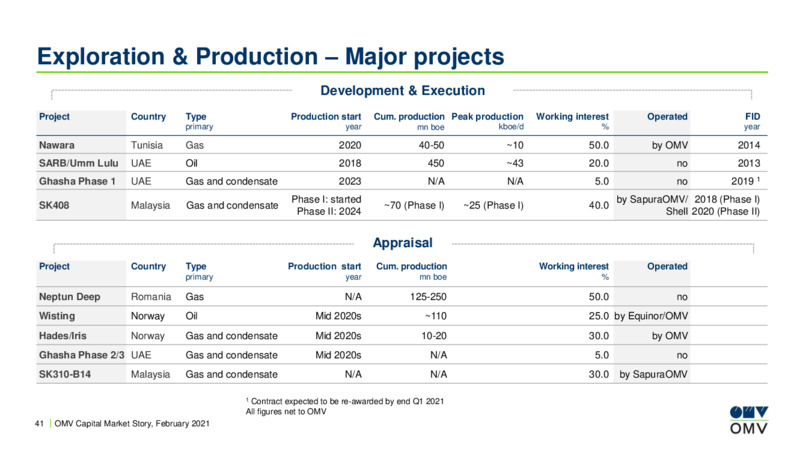Click the 'Hades/Iris' project name
Viewport: 800px width, 451px height.
tap(63, 336)
